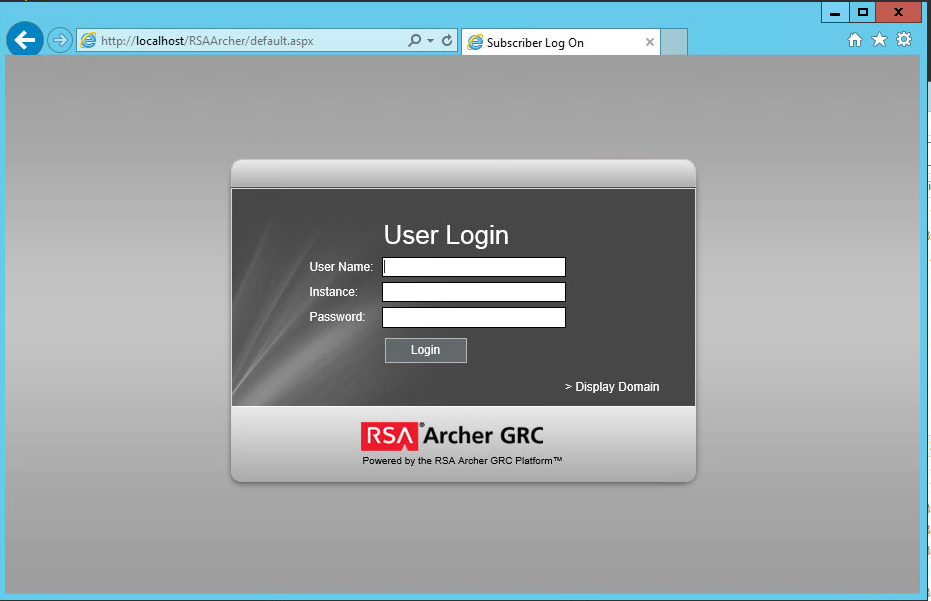The image size is (931, 601).
Task: Go back using the browser back arrow
Action: [x=24, y=40]
